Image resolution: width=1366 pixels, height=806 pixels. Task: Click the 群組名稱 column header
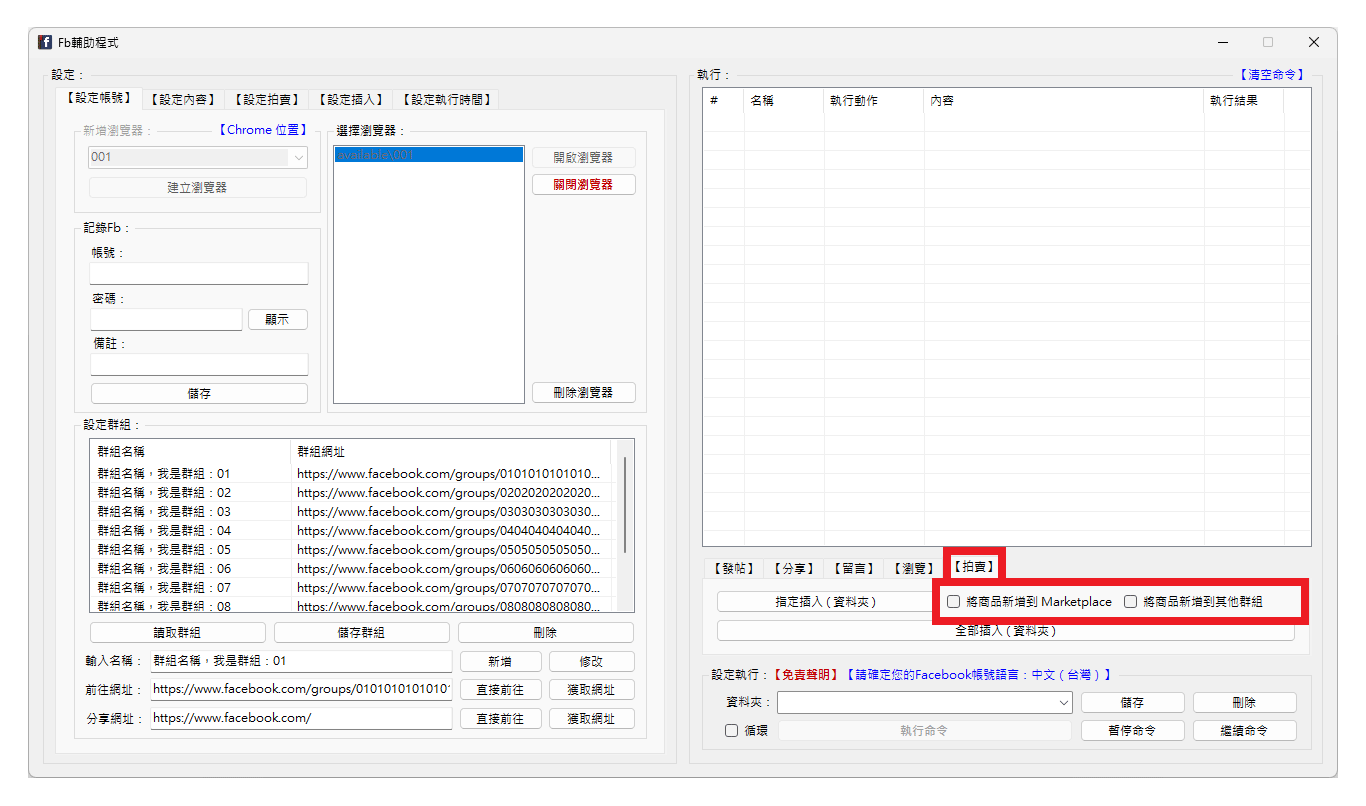point(190,452)
